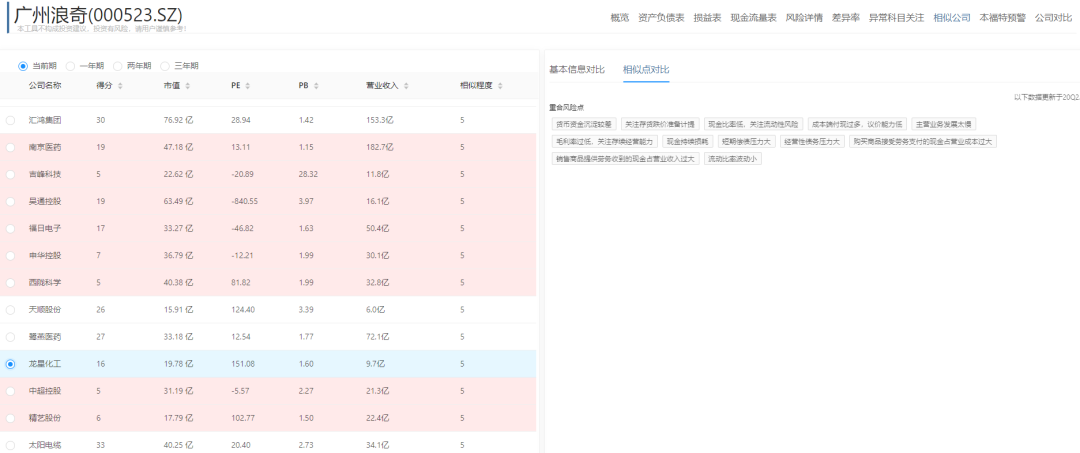
Task: Click the 广州浪奇(000523.SZ) title
Action: [x=98, y=15]
